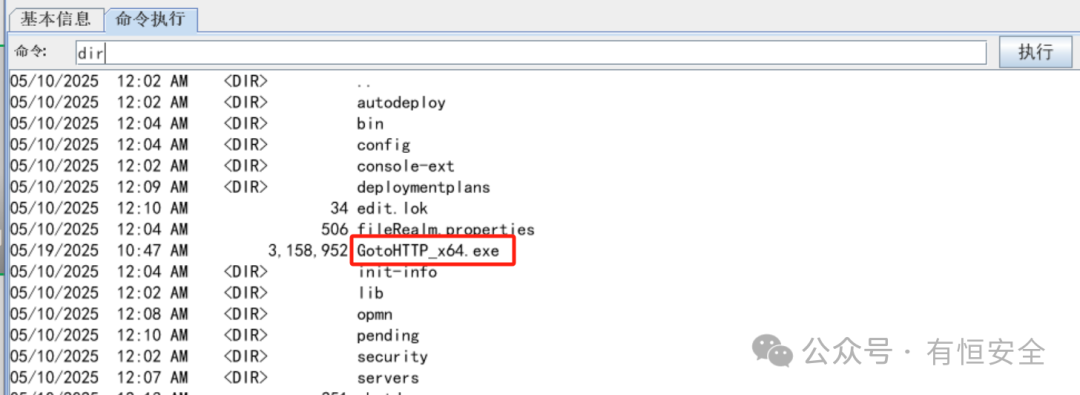Screen dimensions: 1080x395
Task: Click the autodeploy directory line
Action: (x=401, y=103)
